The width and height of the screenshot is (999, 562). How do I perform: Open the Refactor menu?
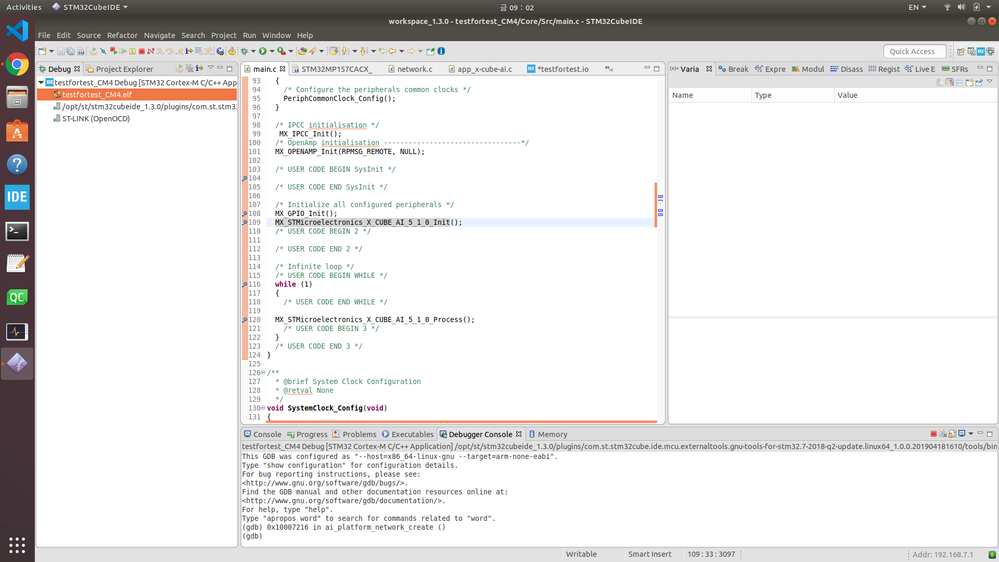122,35
